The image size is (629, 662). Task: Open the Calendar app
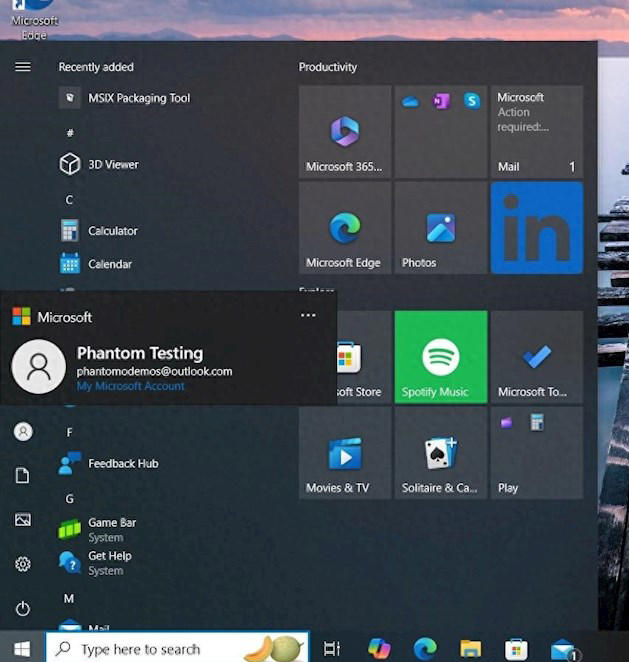(96, 264)
